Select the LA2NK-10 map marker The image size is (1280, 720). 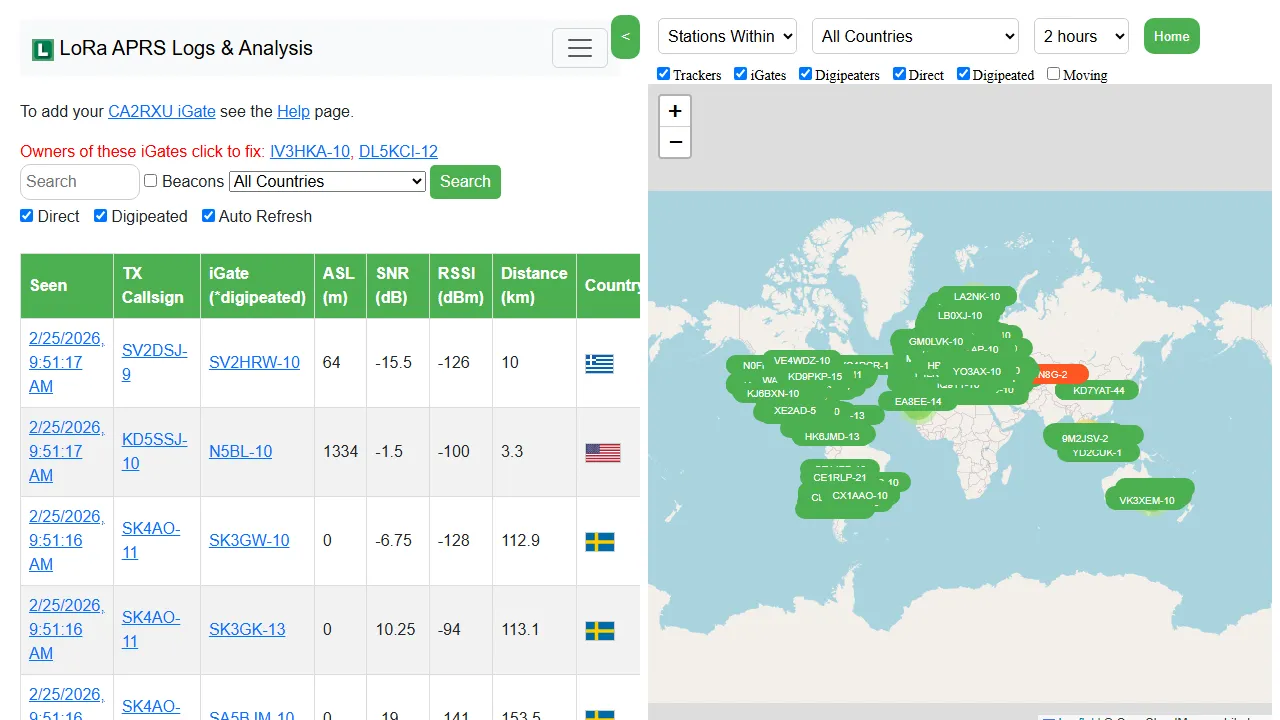tap(977, 296)
